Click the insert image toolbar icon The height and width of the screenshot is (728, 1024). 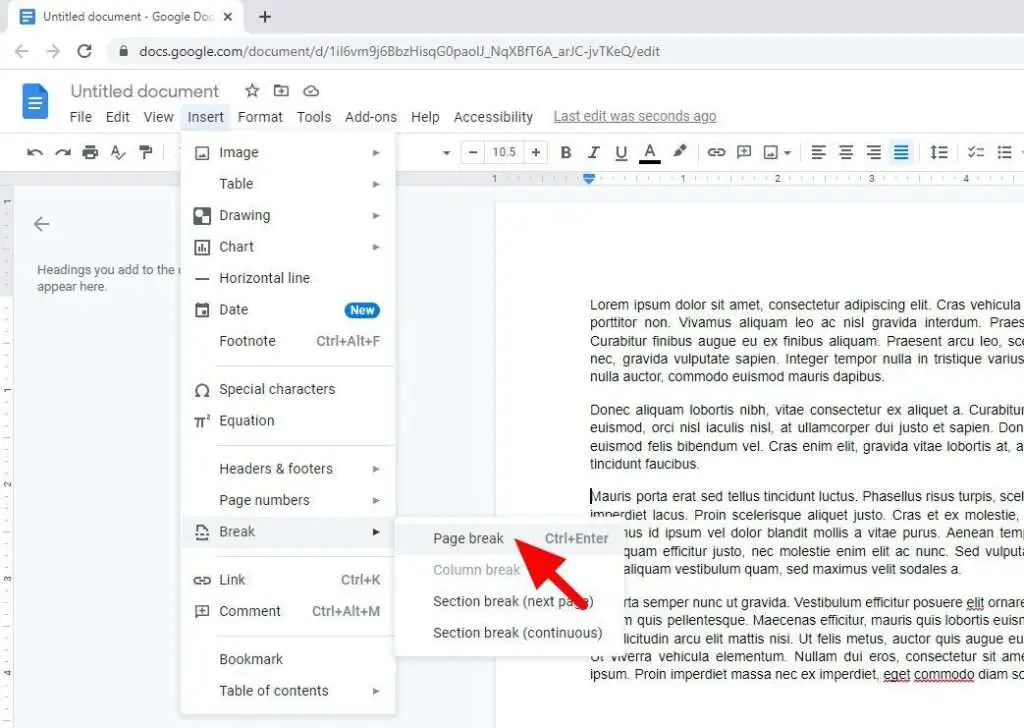coord(771,153)
